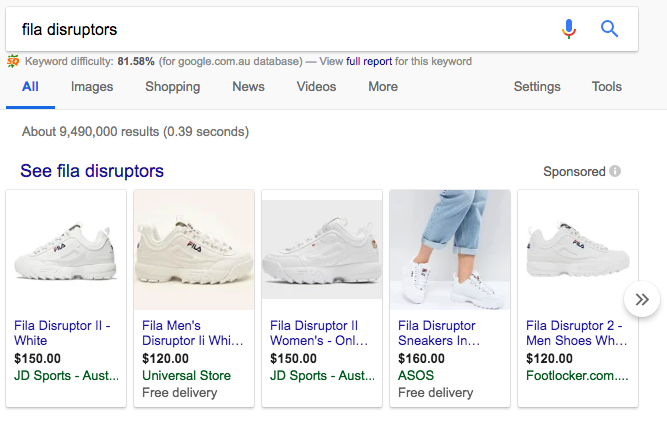Click the Fila Disruptor II - White shoe image
Image resolution: width=667 pixels, height=422 pixels.
pyautogui.click(x=66, y=250)
